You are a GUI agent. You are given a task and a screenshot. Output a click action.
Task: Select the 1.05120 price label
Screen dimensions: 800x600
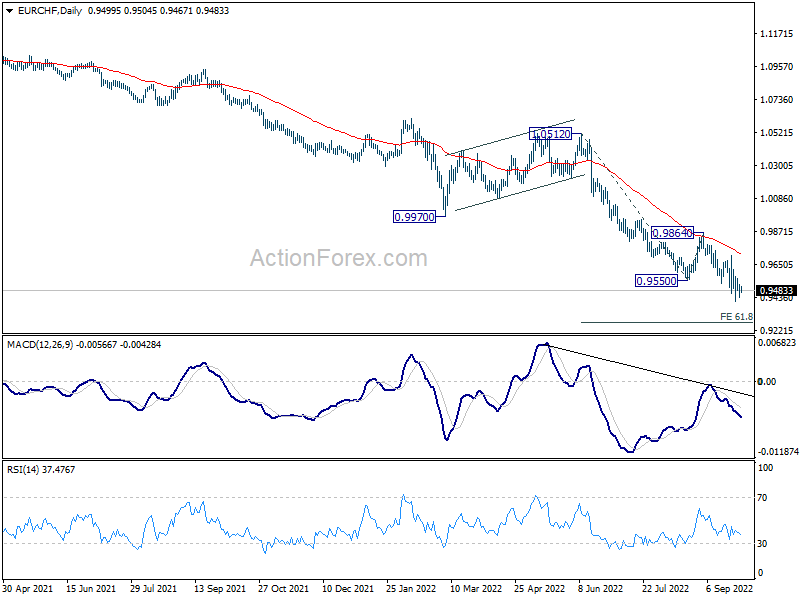[550, 134]
